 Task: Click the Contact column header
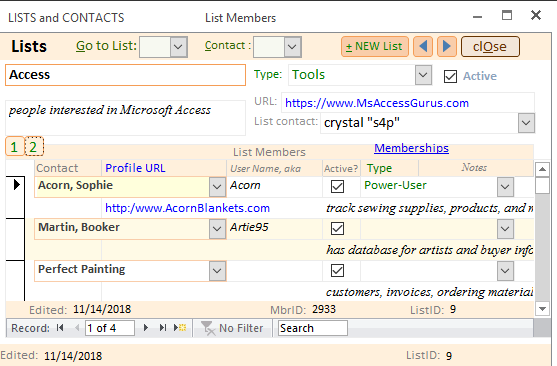point(57,168)
